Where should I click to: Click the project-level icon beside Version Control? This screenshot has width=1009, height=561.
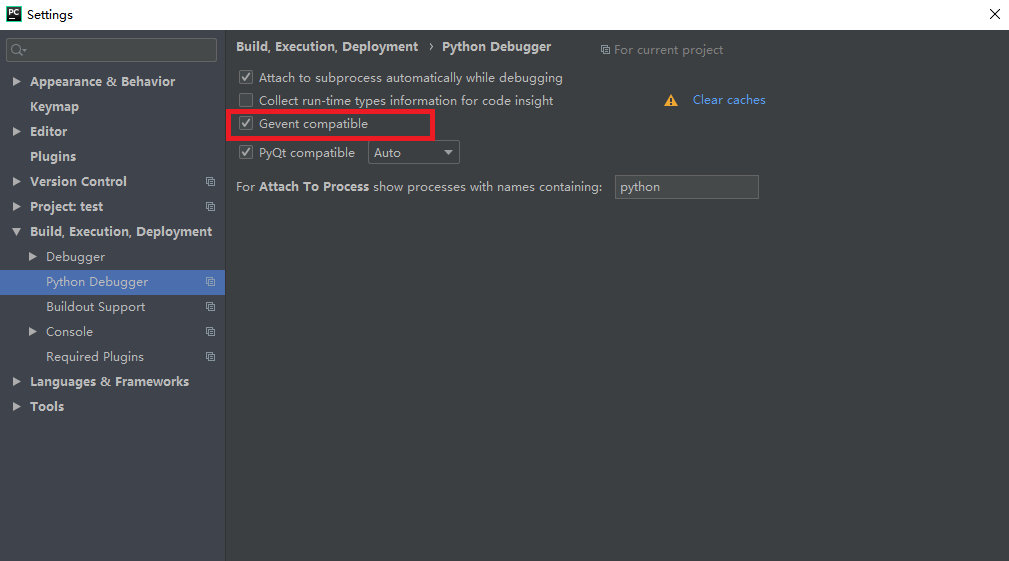[x=210, y=181]
